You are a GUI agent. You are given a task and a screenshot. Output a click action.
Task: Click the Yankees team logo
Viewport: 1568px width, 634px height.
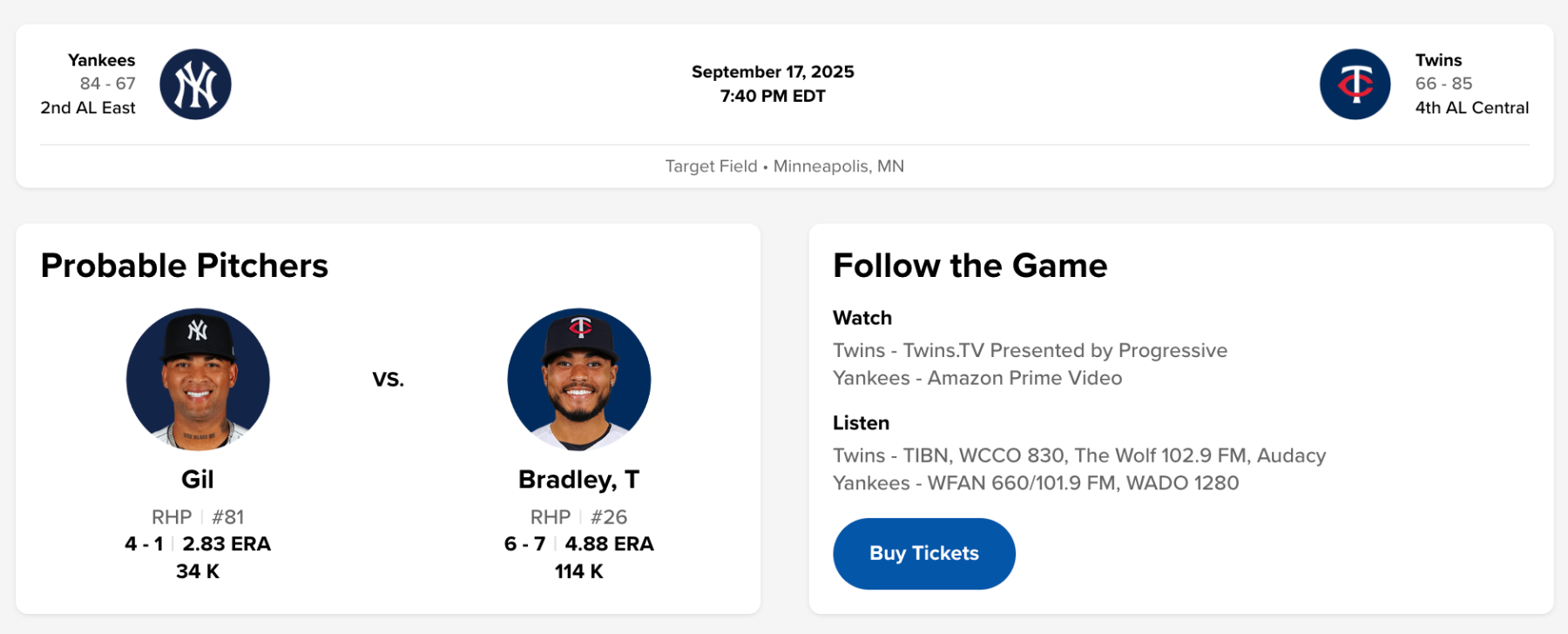(195, 84)
